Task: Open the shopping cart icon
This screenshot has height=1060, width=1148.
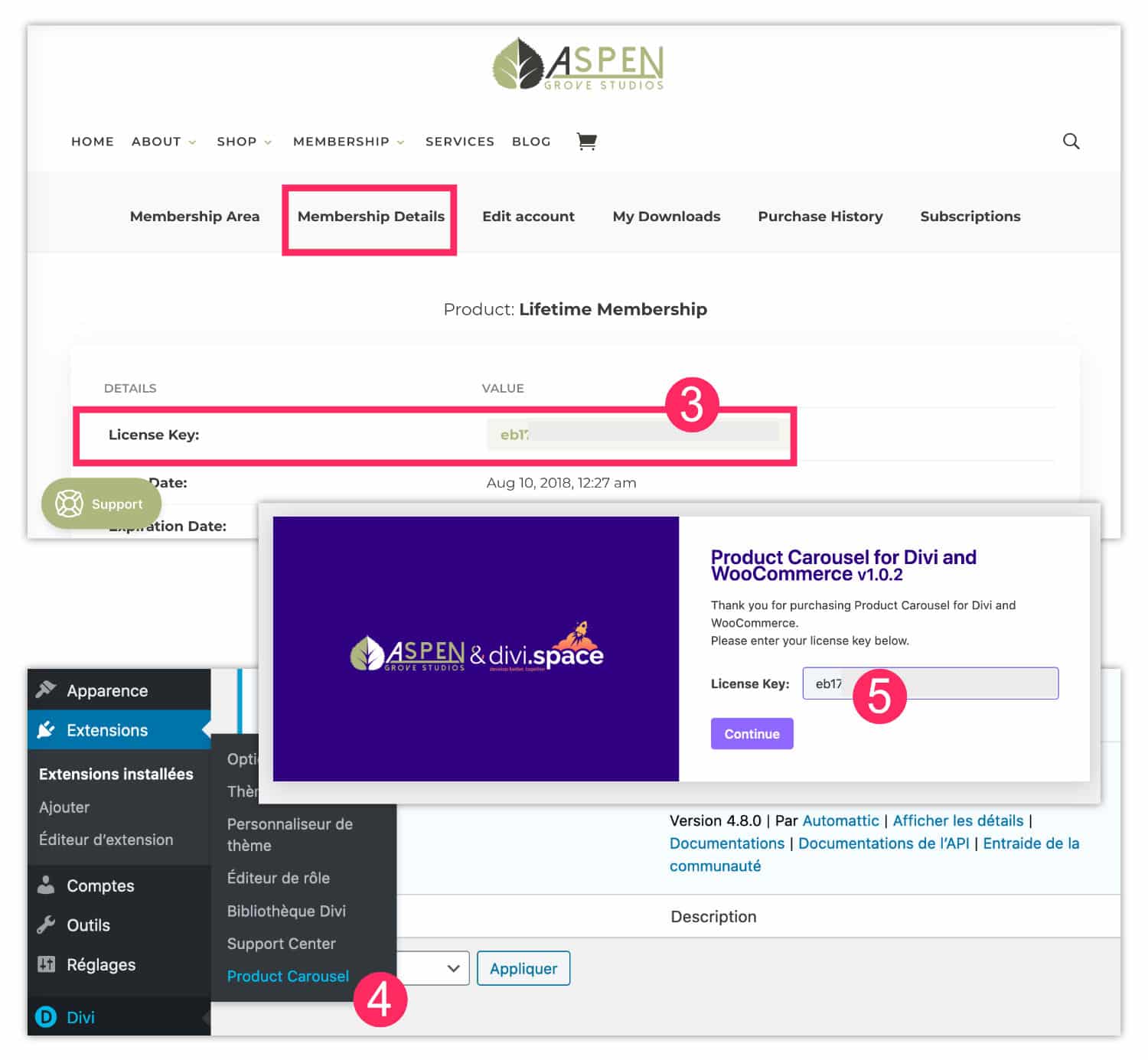Action: pos(586,142)
